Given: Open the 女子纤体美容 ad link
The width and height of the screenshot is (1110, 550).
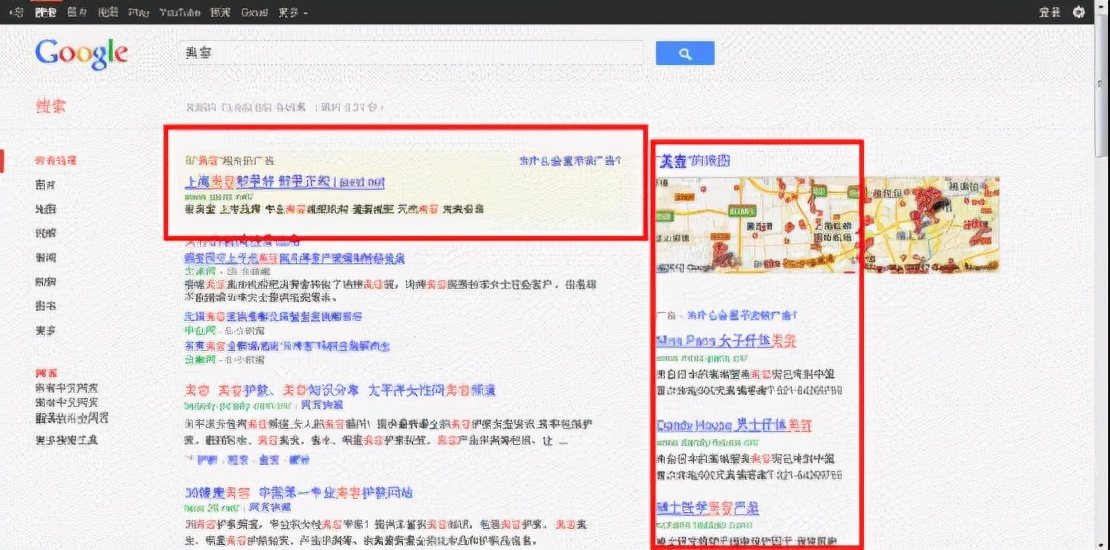Looking at the screenshot, I should 727,341.
